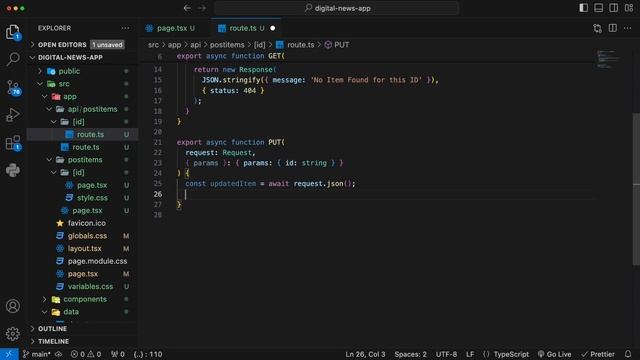This screenshot has height=360, width=640.
Task: Click the postitems breadcrumb segment
Action: (x=227, y=45)
